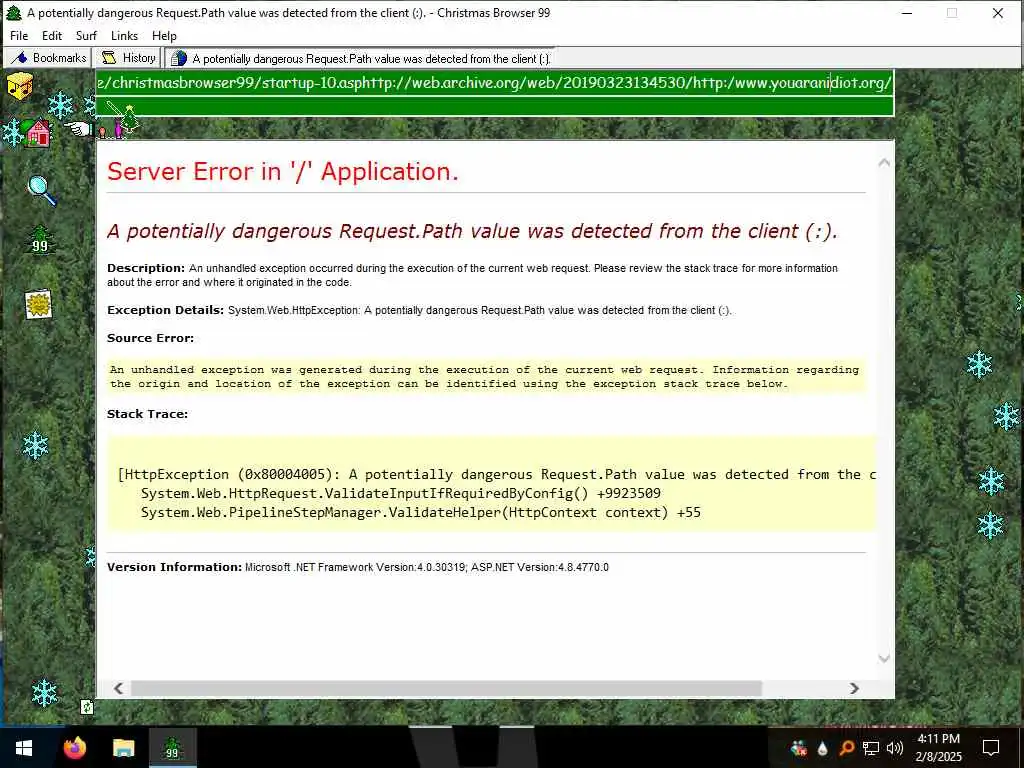Open network status tray icon
1024x768 pixels.
tap(871, 748)
